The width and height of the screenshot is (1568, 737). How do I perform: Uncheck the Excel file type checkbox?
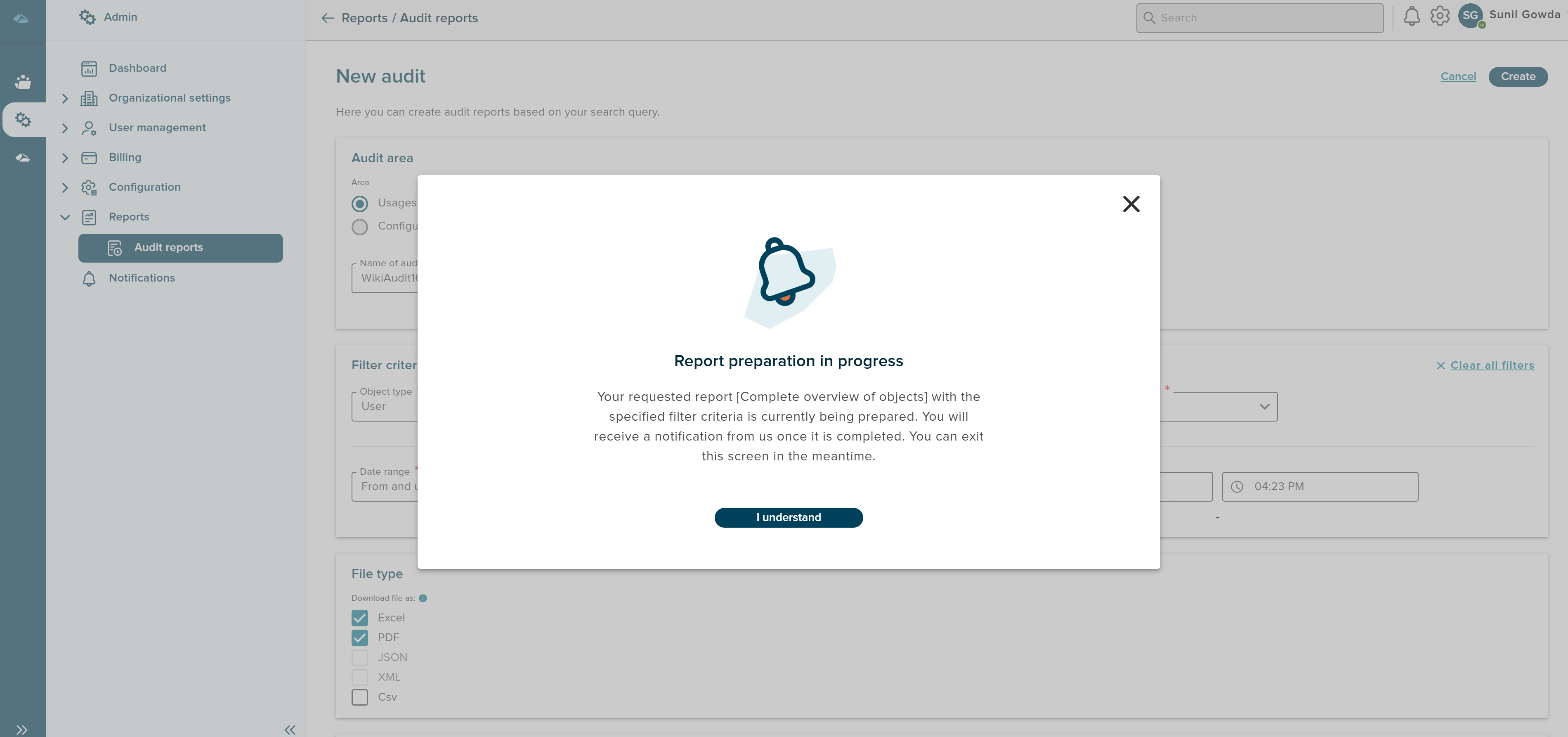pyautogui.click(x=360, y=618)
